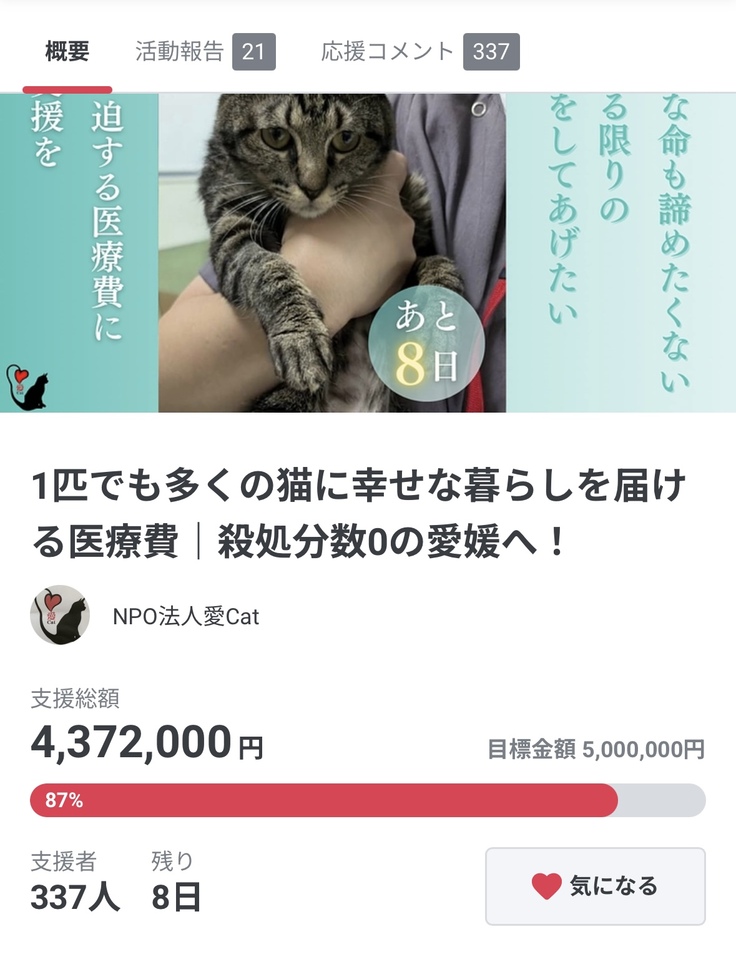
Task: Tap the 迫する医療費に banner text
Action: 106,220
